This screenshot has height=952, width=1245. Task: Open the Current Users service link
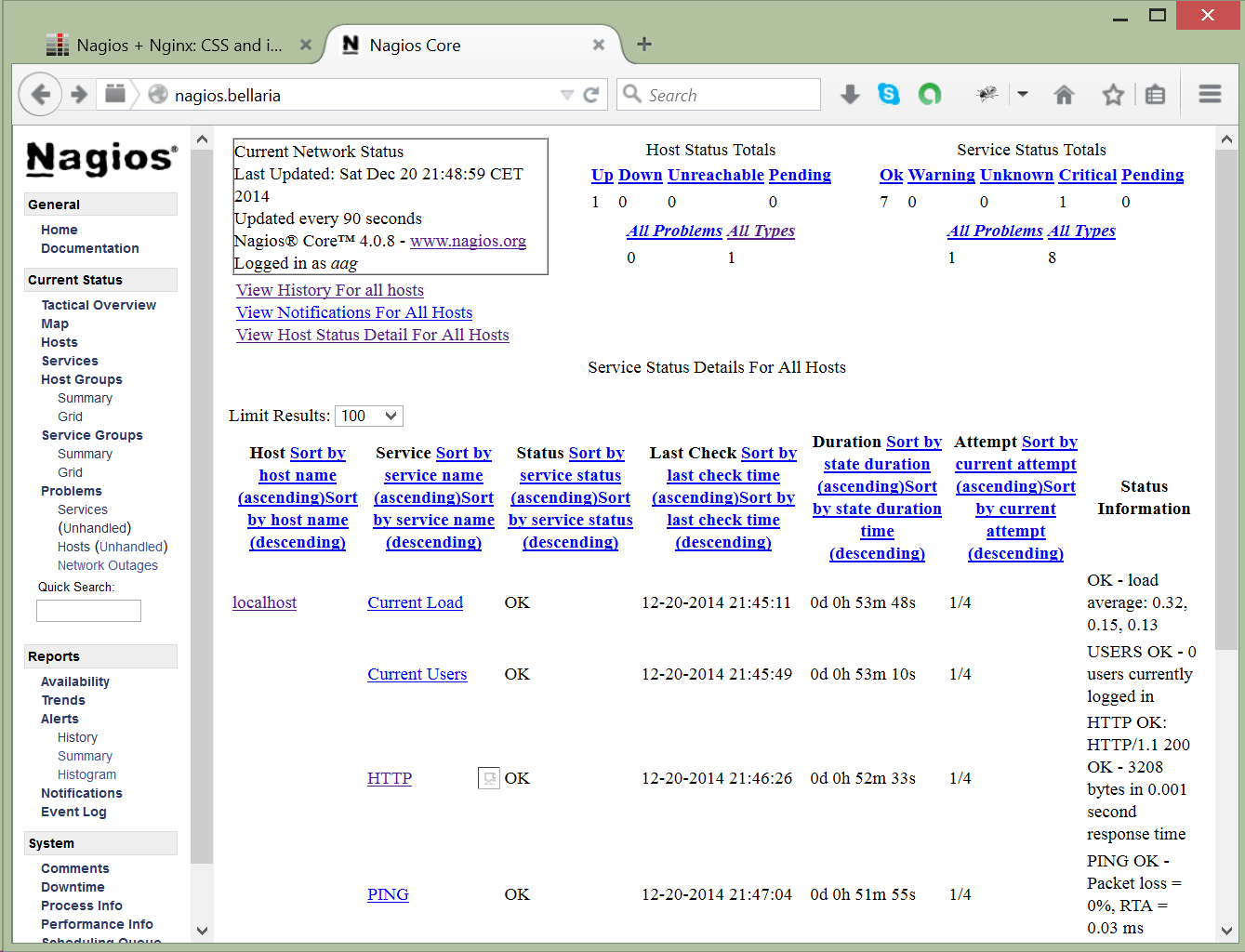point(417,674)
